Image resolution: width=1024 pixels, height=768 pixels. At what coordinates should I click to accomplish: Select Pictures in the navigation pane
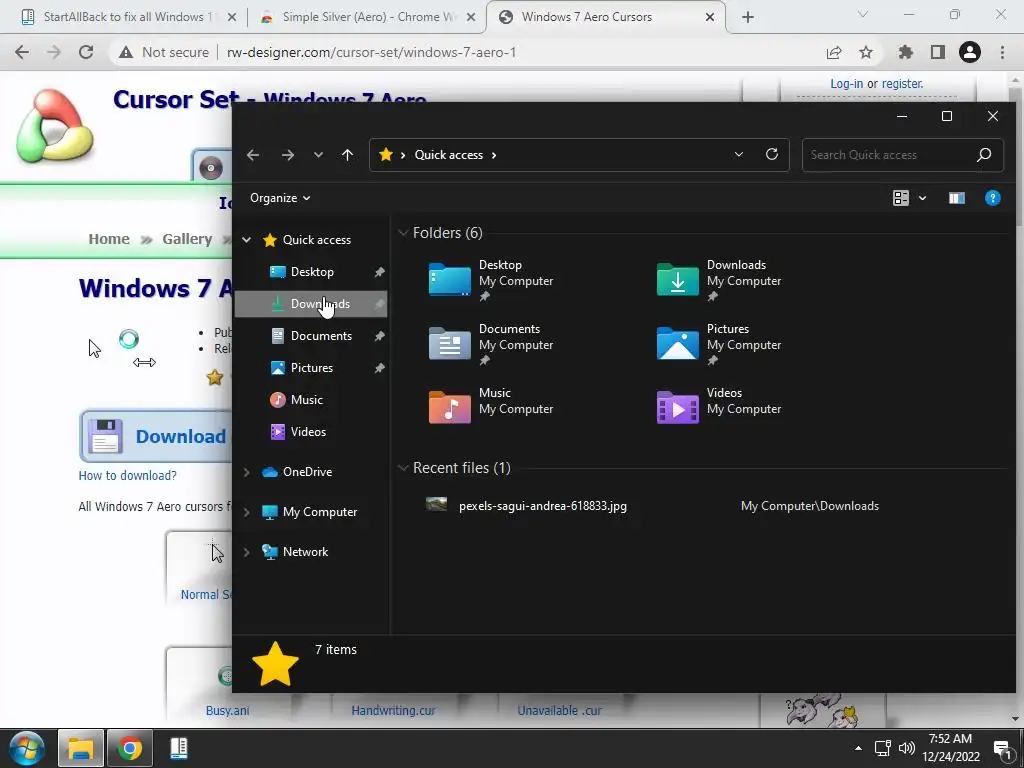pyautogui.click(x=312, y=368)
